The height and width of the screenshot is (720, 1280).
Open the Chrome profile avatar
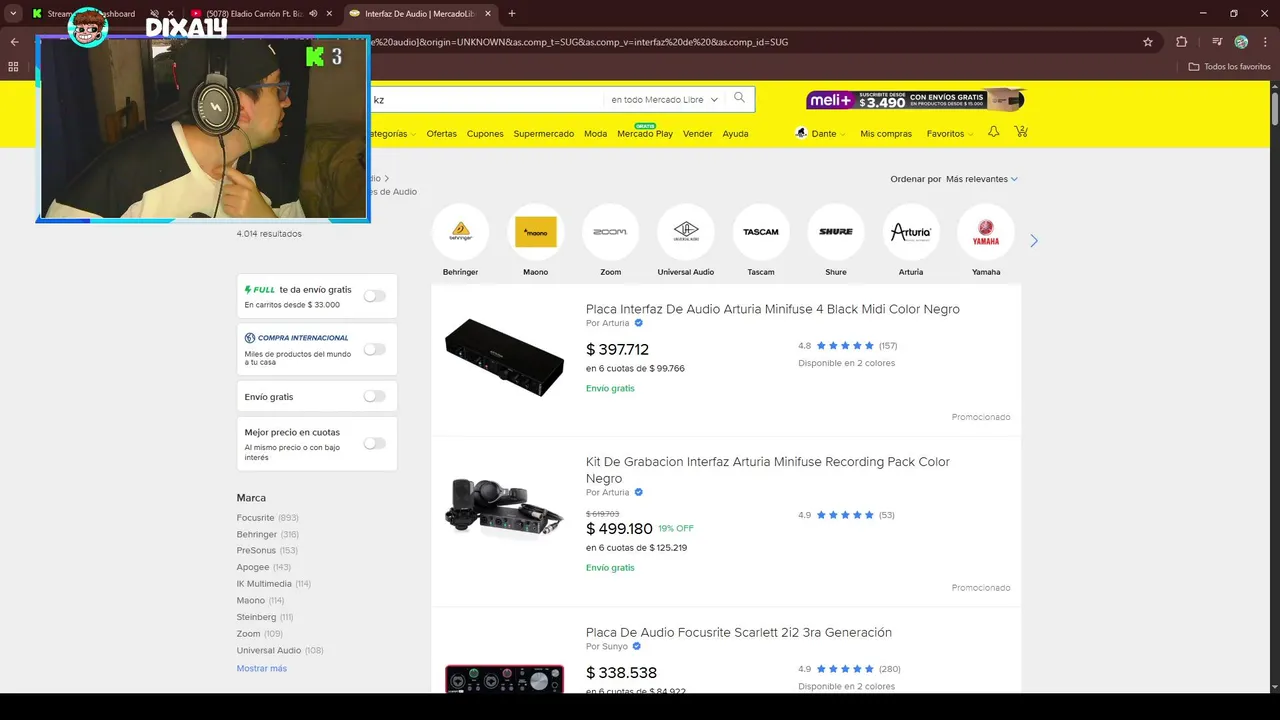tap(1241, 42)
